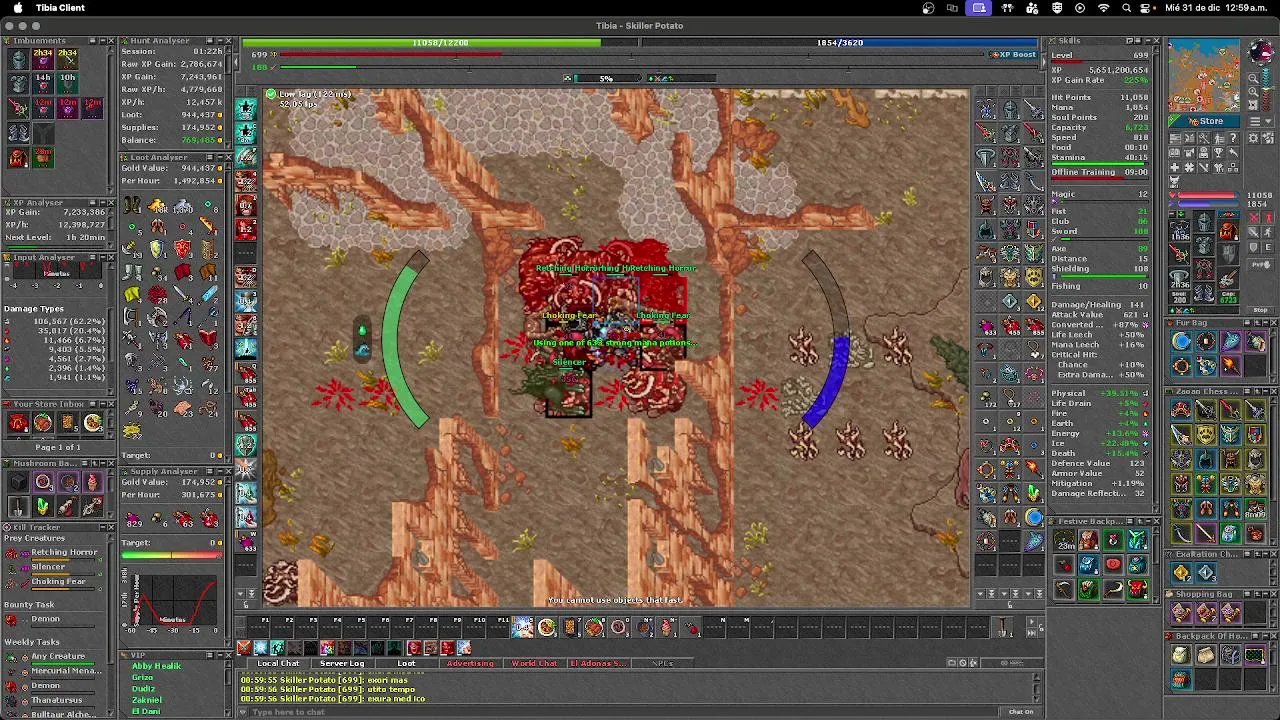Toggle the Chat On button
This screenshot has width=1280, height=720.
[1020, 712]
